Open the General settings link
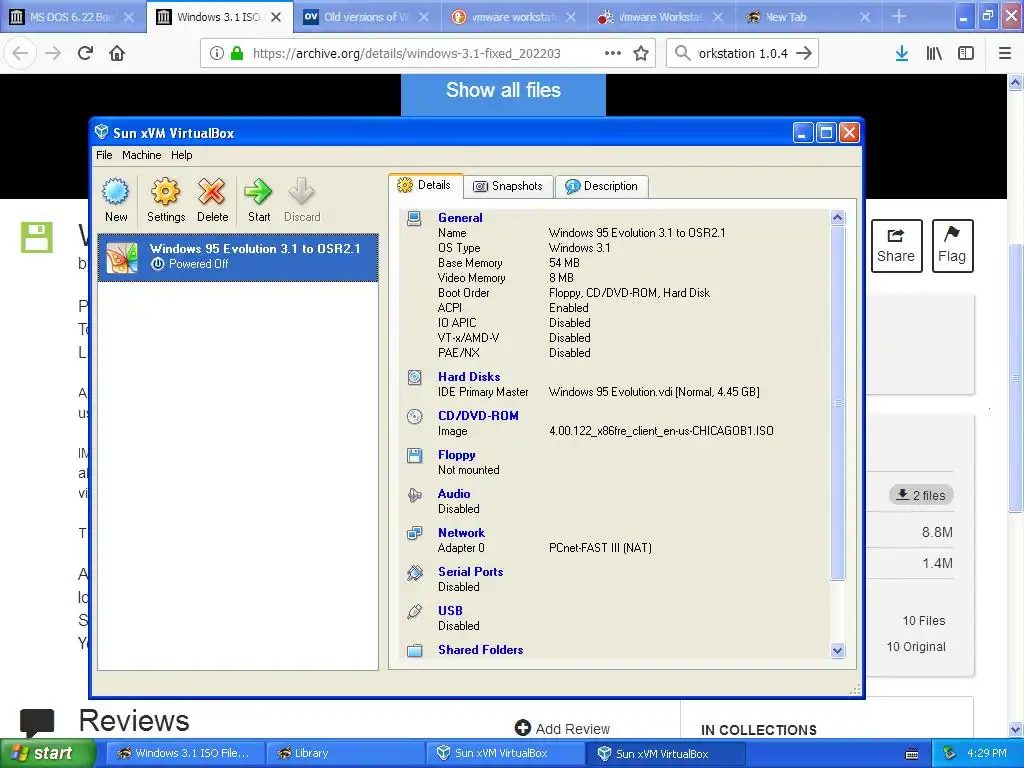Image resolution: width=1024 pixels, height=768 pixels. click(460, 218)
